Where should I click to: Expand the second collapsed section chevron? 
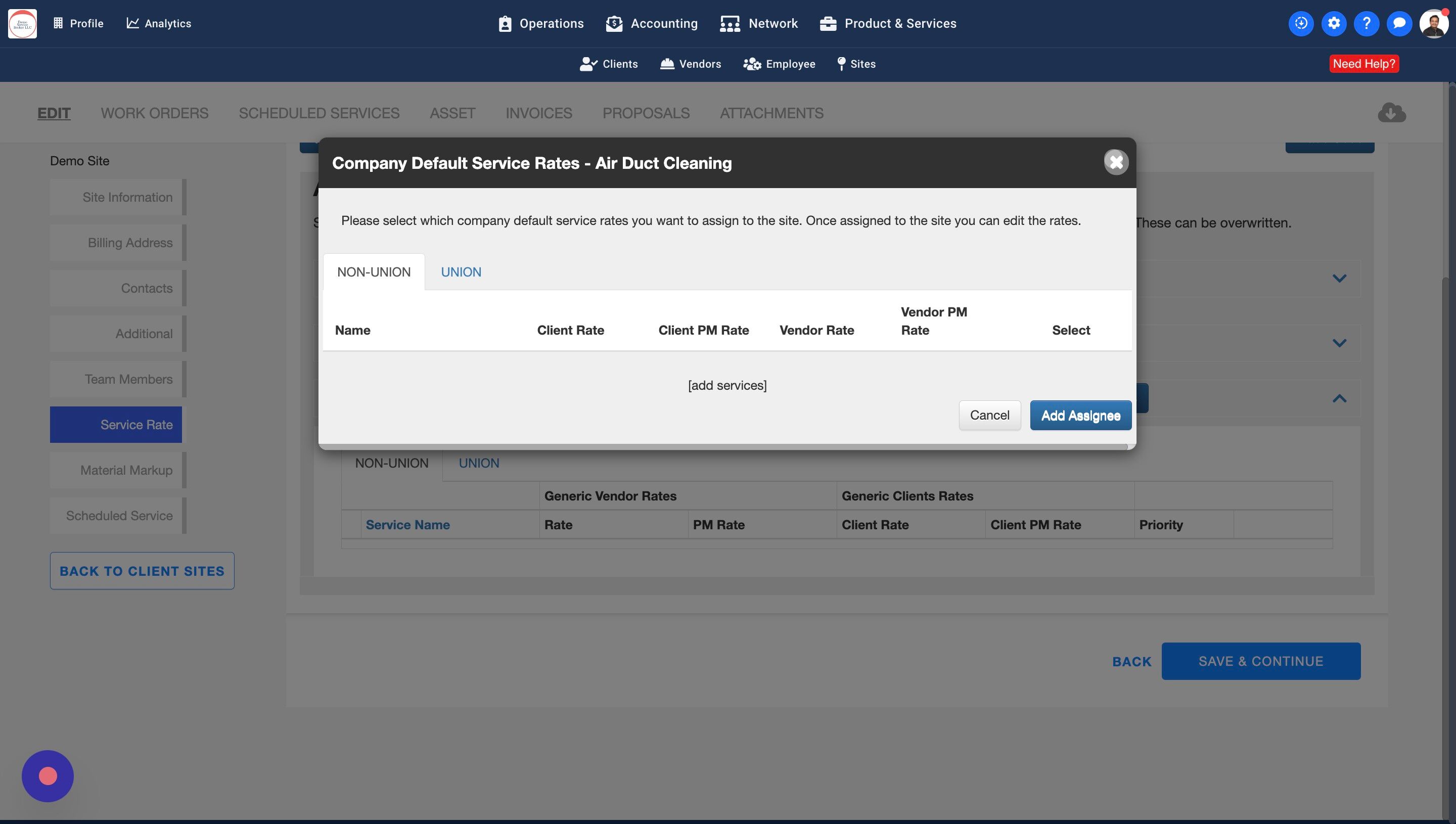coord(1339,343)
